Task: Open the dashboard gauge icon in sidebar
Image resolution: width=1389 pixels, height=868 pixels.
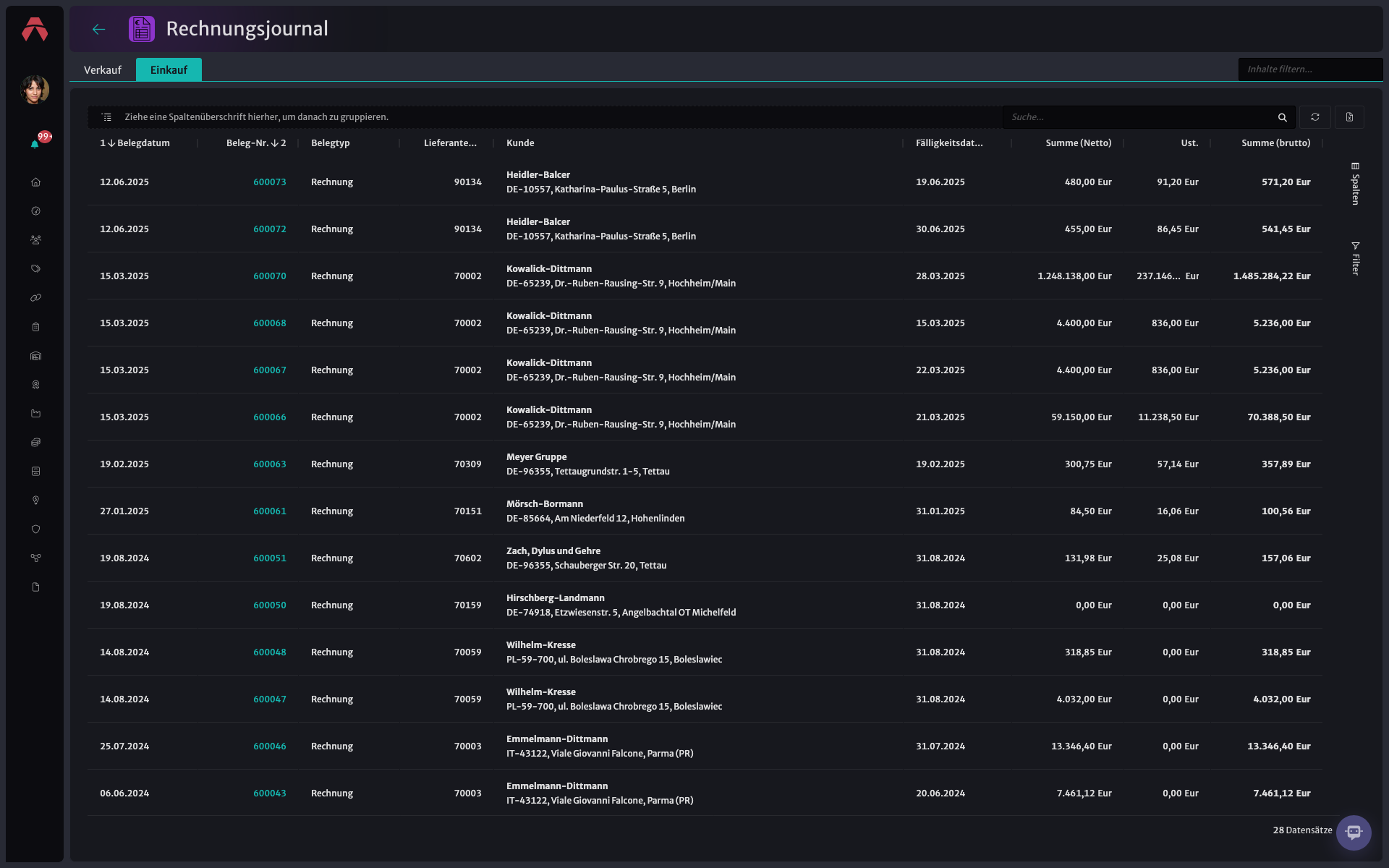Action: [35, 211]
